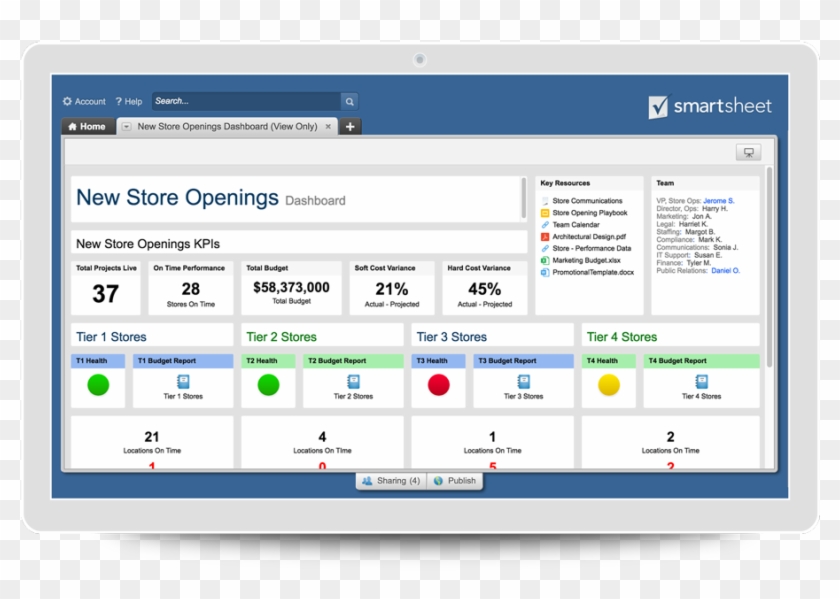Click into the Search field

pyautogui.click(x=245, y=101)
